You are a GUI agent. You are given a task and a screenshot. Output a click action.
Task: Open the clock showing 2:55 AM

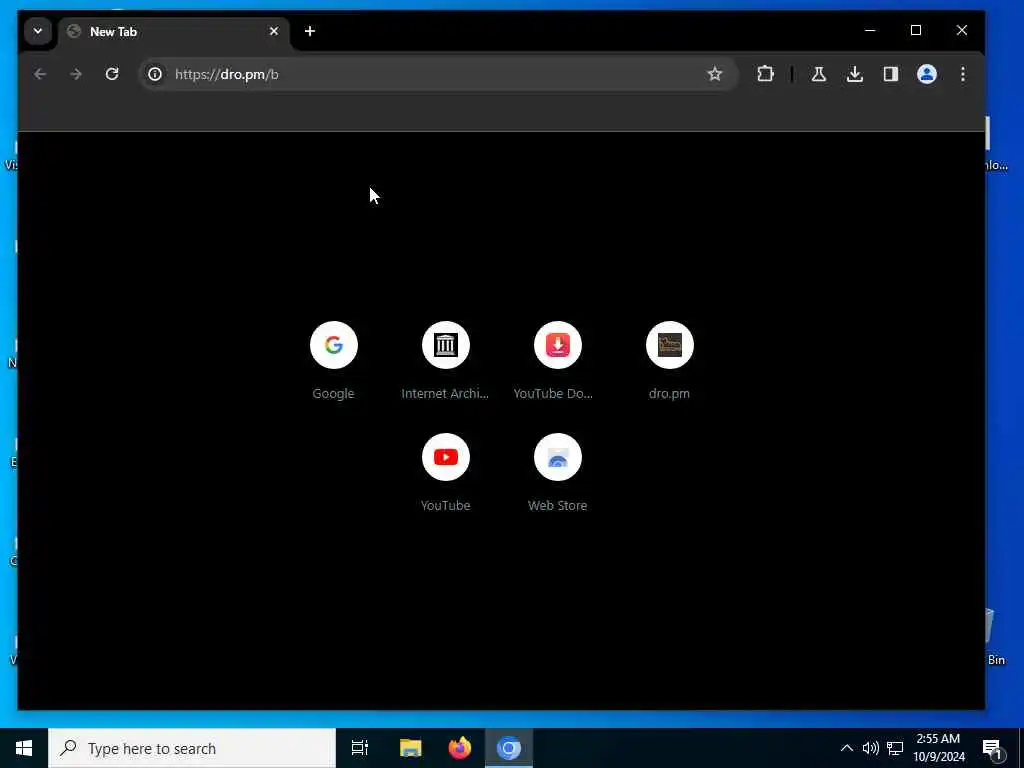(x=938, y=748)
